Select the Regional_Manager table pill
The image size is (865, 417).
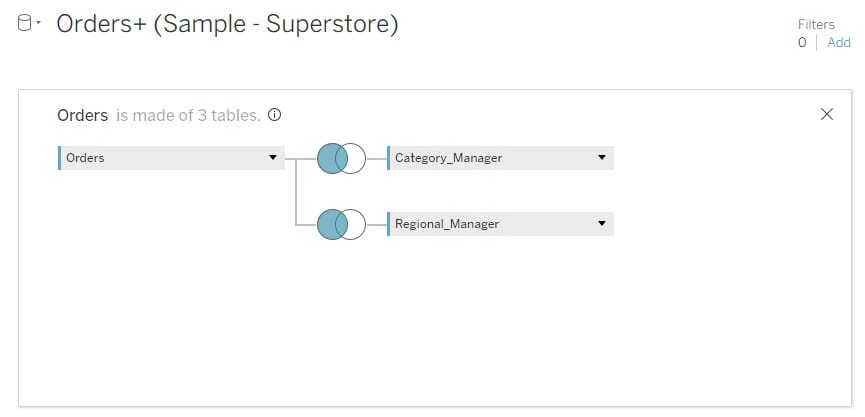coord(490,225)
